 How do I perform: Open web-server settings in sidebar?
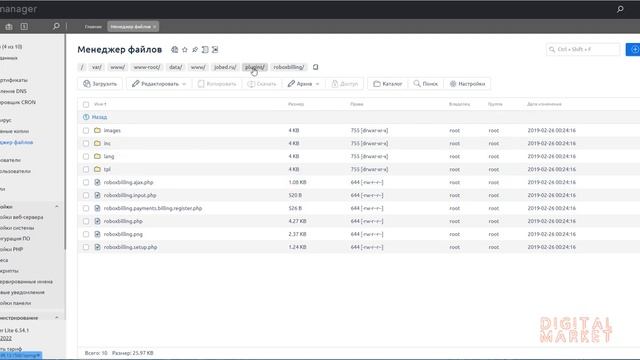[x=21, y=217]
